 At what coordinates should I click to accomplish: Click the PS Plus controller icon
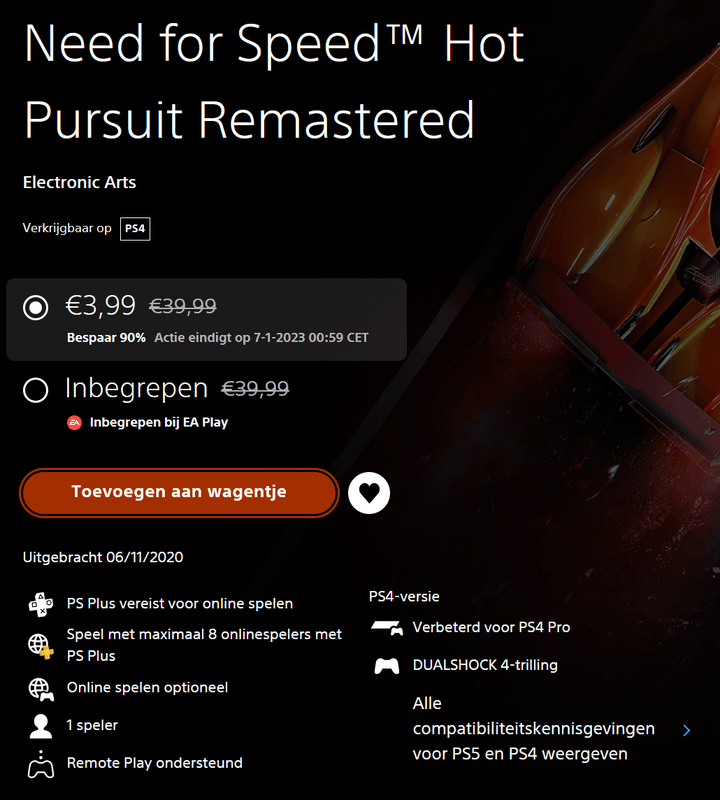coord(41,604)
